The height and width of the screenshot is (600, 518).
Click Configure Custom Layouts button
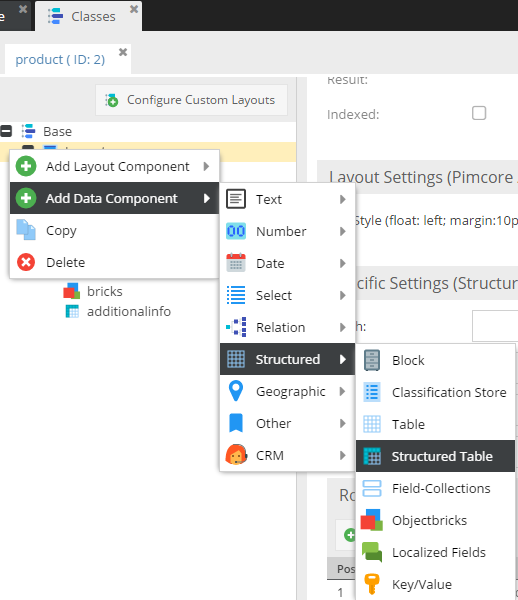coord(191,100)
